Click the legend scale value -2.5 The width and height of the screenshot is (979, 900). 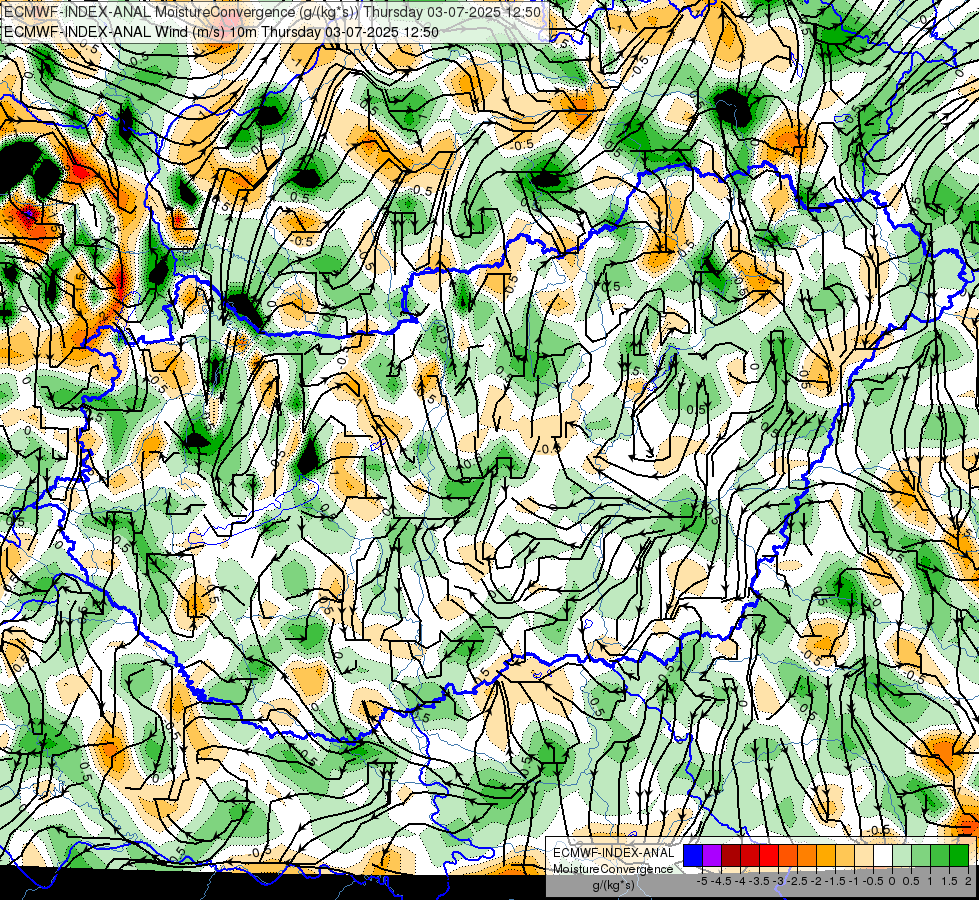coord(797,881)
